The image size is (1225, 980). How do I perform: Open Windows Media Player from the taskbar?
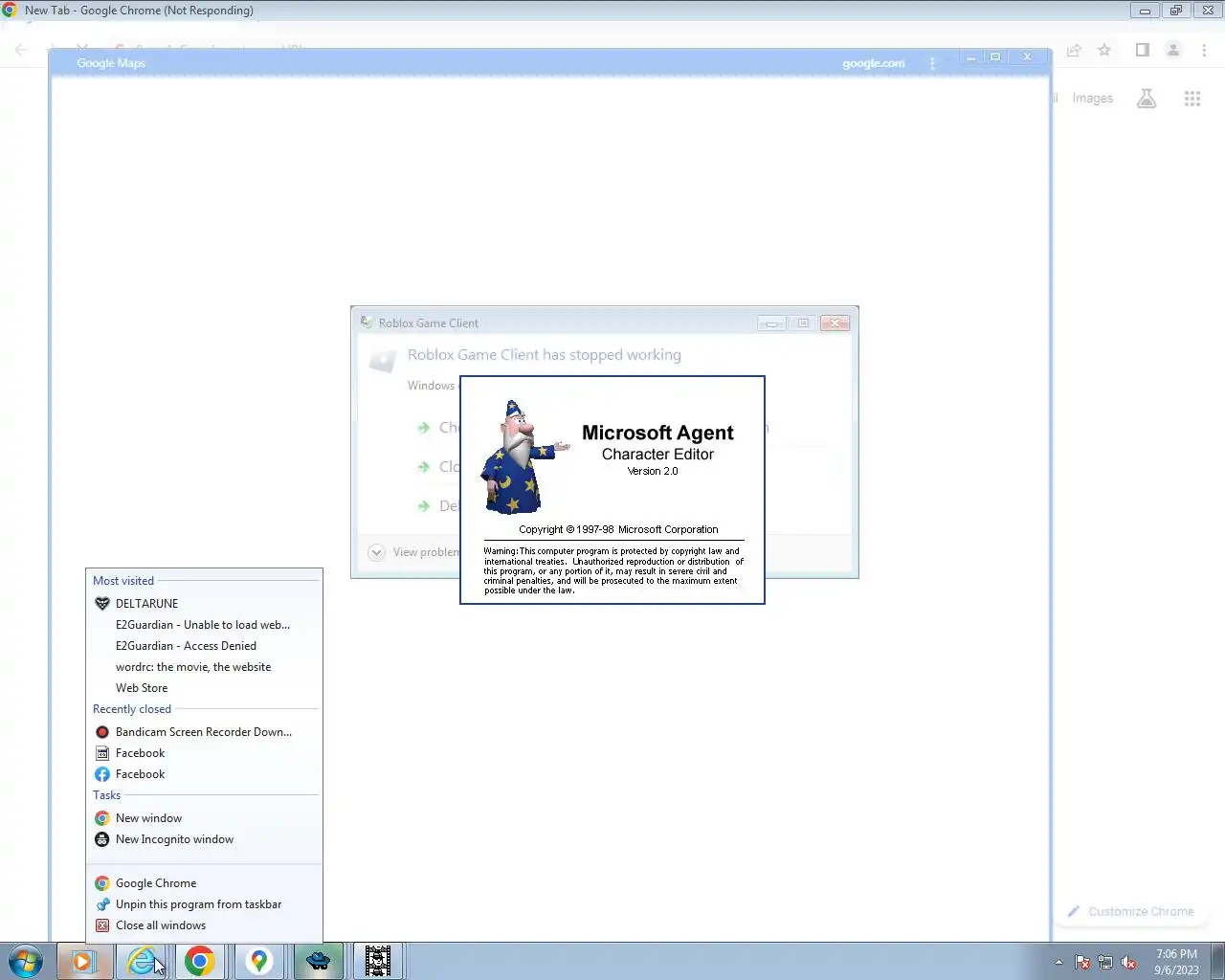(83, 961)
